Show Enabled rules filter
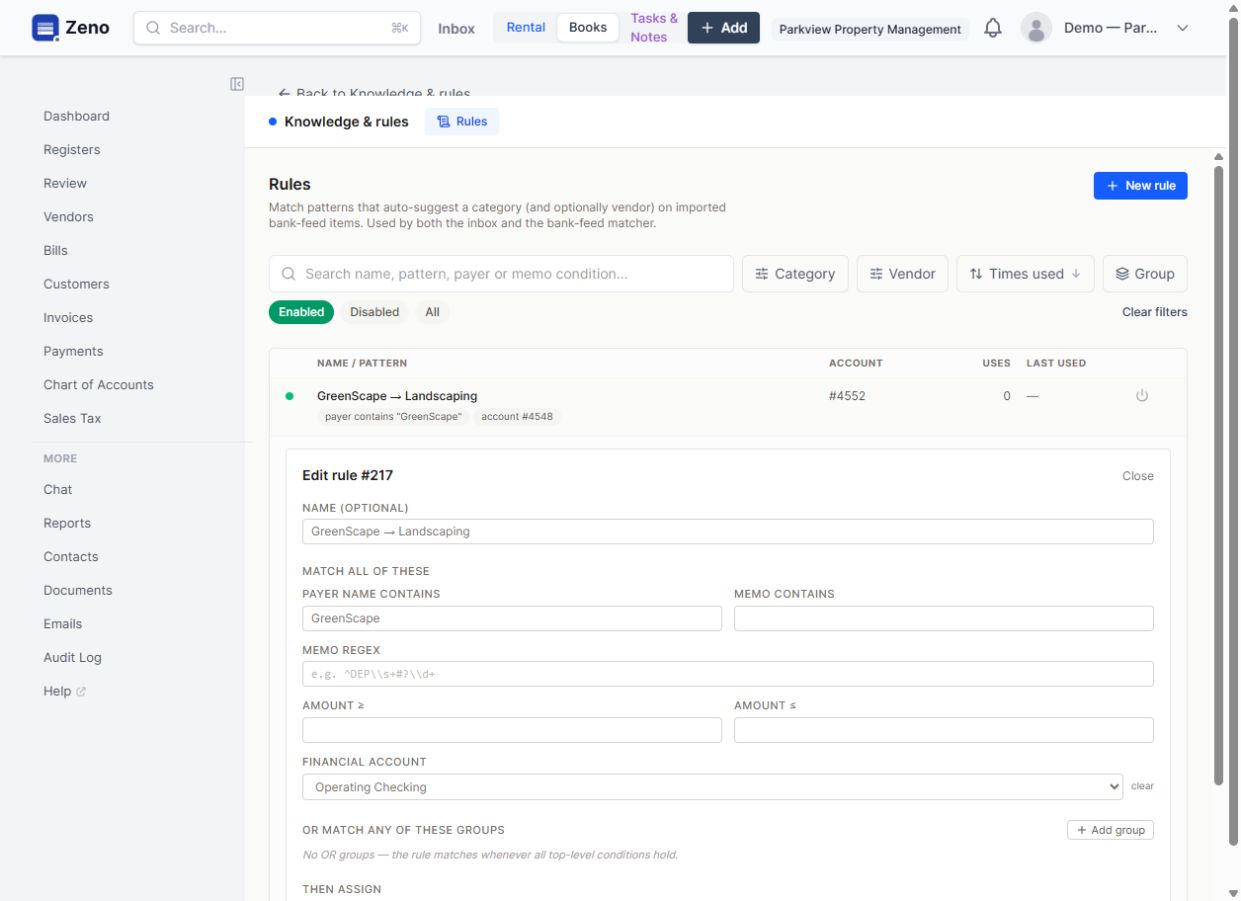 click(301, 312)
